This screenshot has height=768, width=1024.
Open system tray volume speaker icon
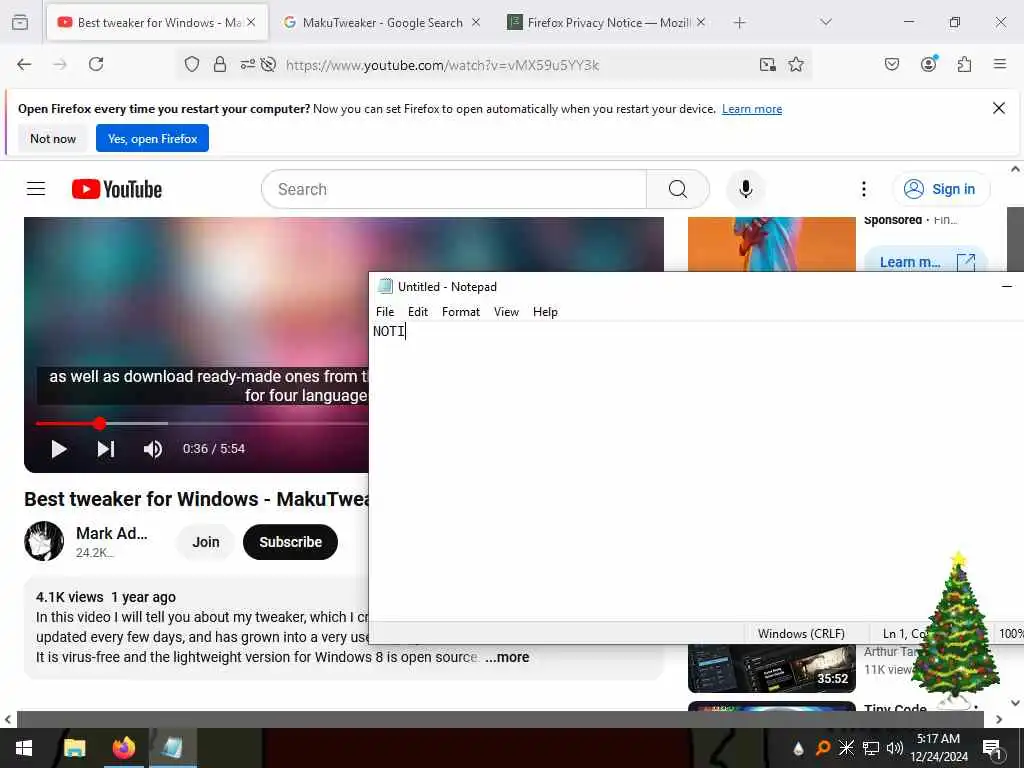[893, 748]
